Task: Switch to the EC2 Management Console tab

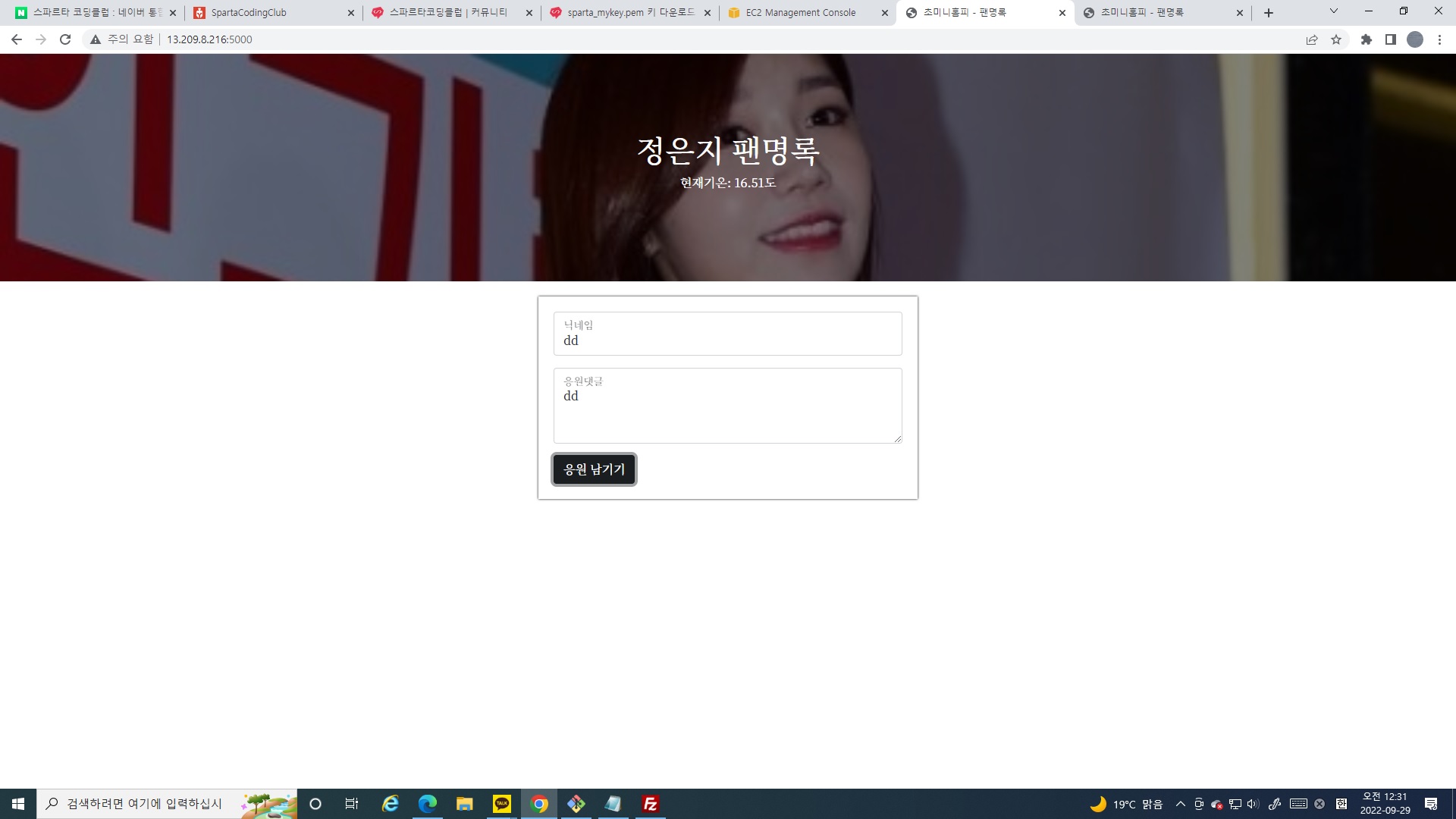Action: coord(808,13)
